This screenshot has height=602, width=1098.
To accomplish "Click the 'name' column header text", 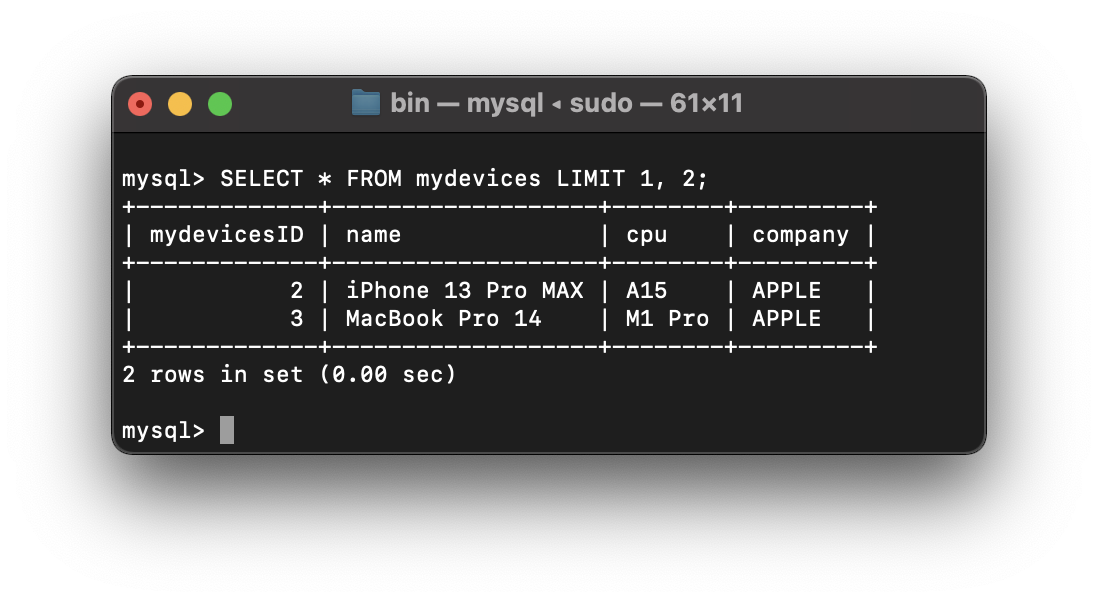I will [x=373, y=235].
